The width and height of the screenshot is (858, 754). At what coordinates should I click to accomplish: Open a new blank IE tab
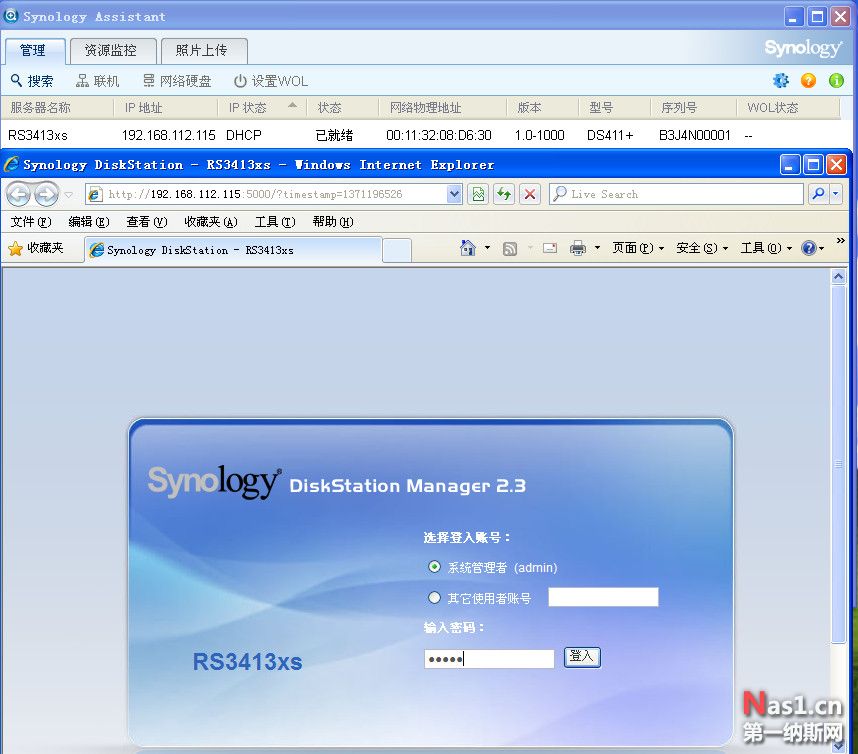(x=397, y=251)
